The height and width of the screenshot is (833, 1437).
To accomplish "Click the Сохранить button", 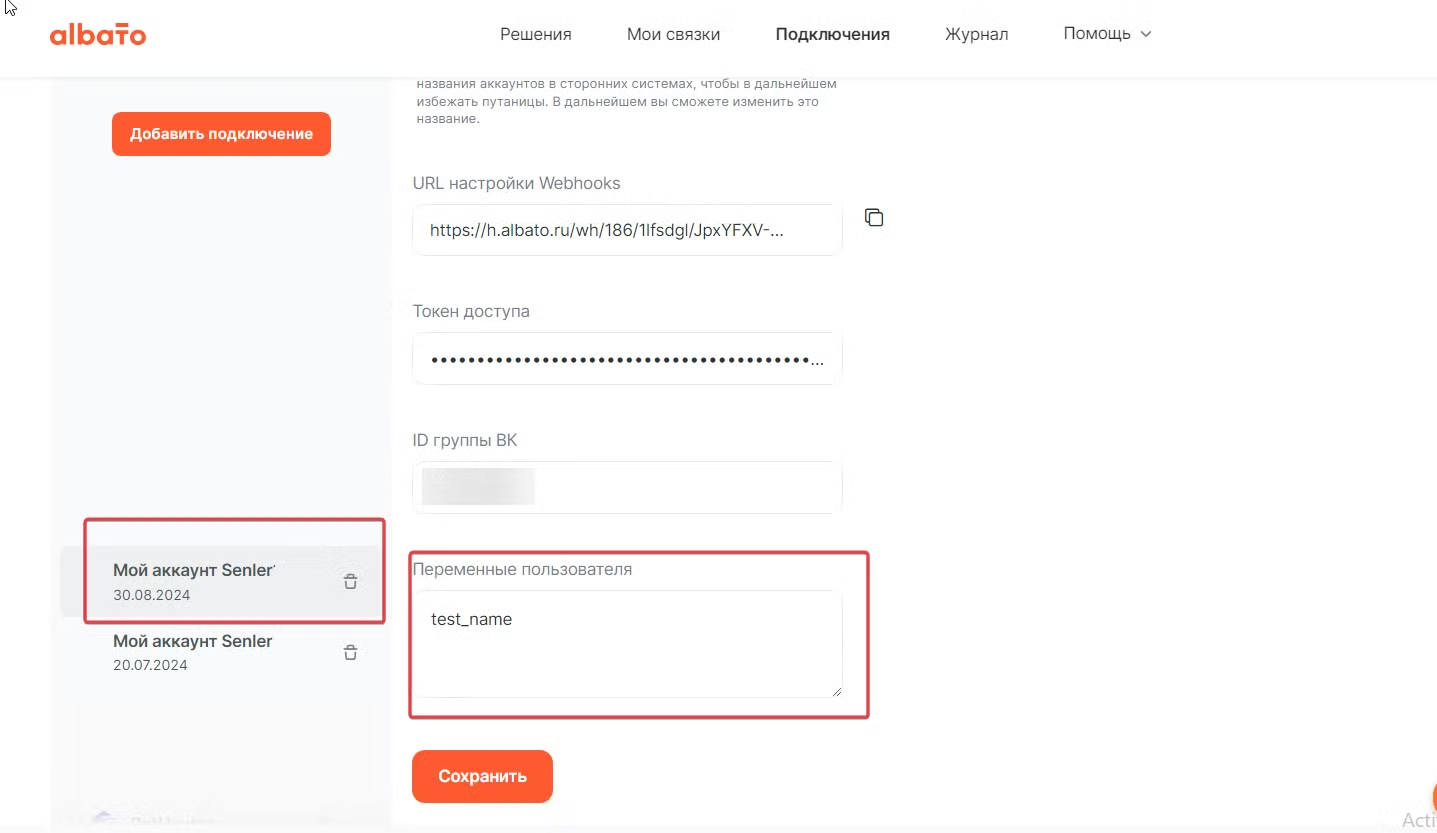I will click(482, 777).
